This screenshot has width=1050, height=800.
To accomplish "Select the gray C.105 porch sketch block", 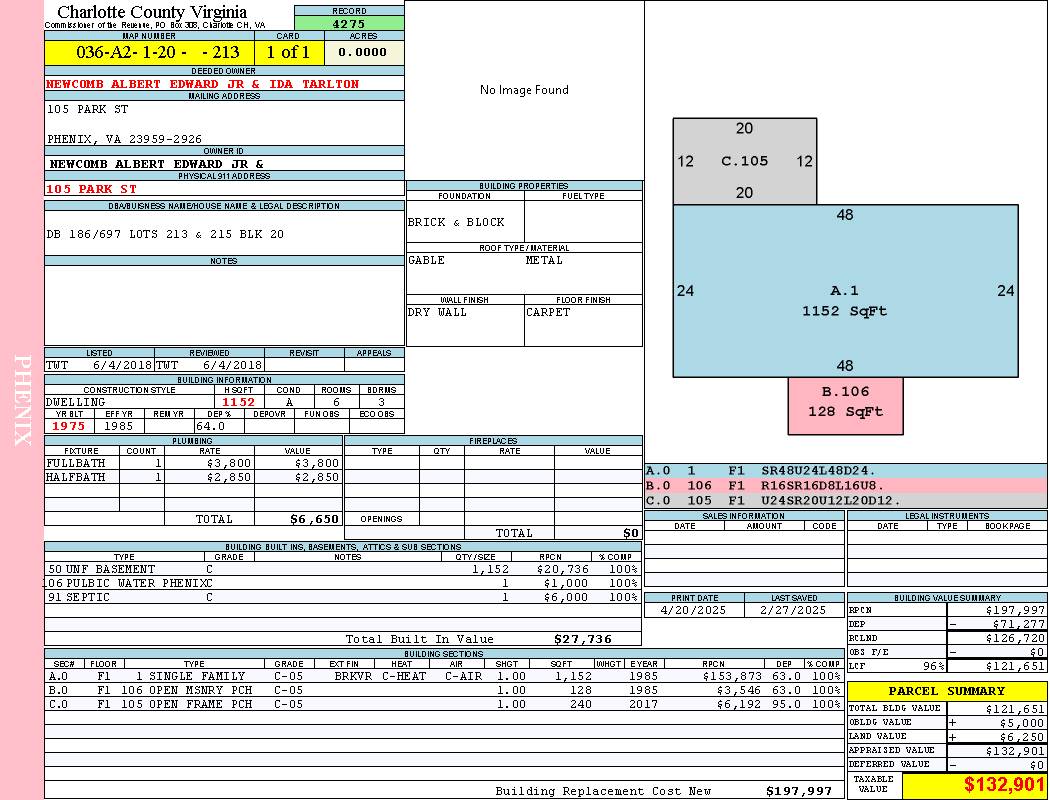I will pos(744,161).
